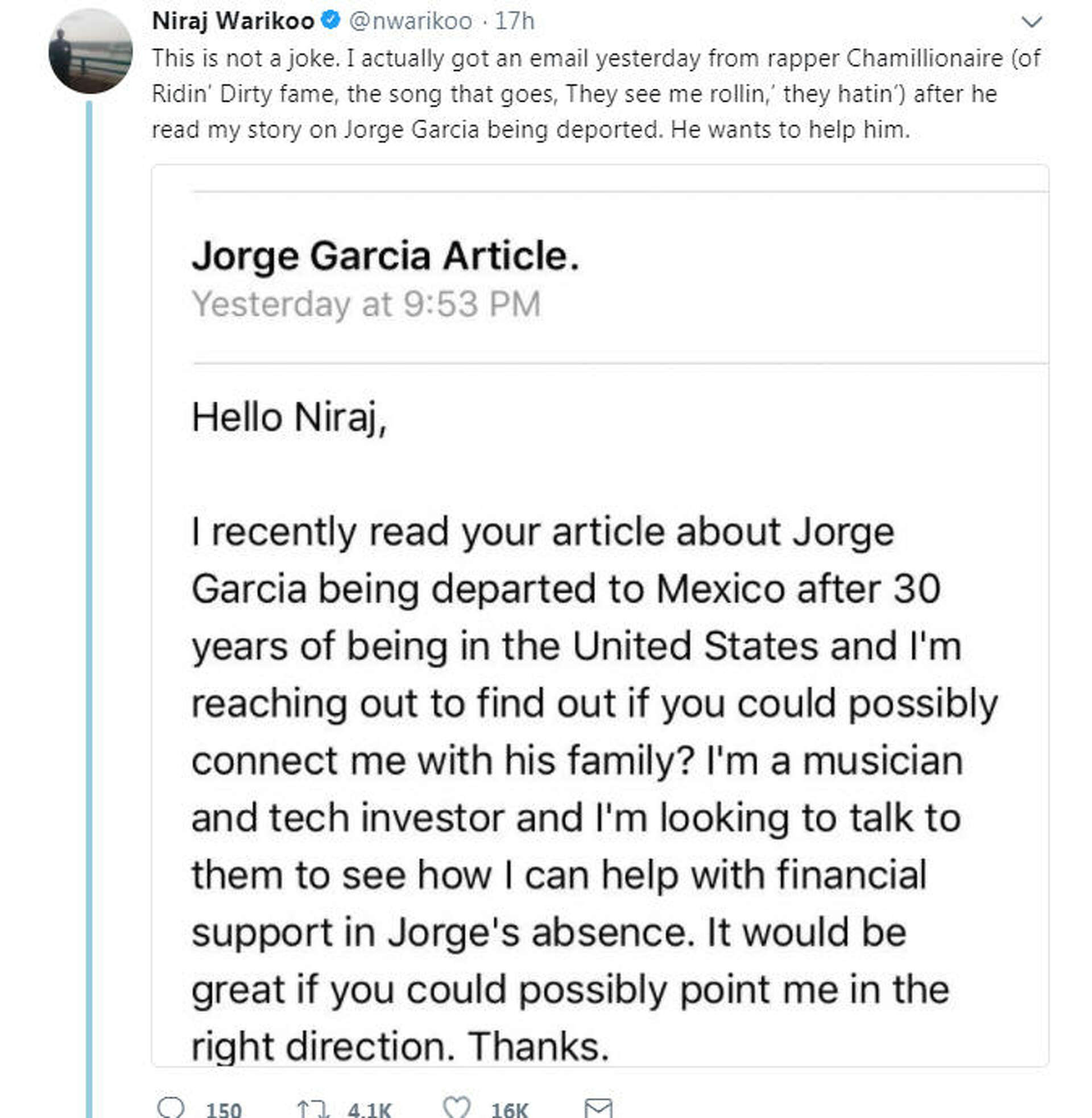The image size is (1092, 1118).
Task: Click 'He wants to help him.' in tweet
Action: [791, 130]
